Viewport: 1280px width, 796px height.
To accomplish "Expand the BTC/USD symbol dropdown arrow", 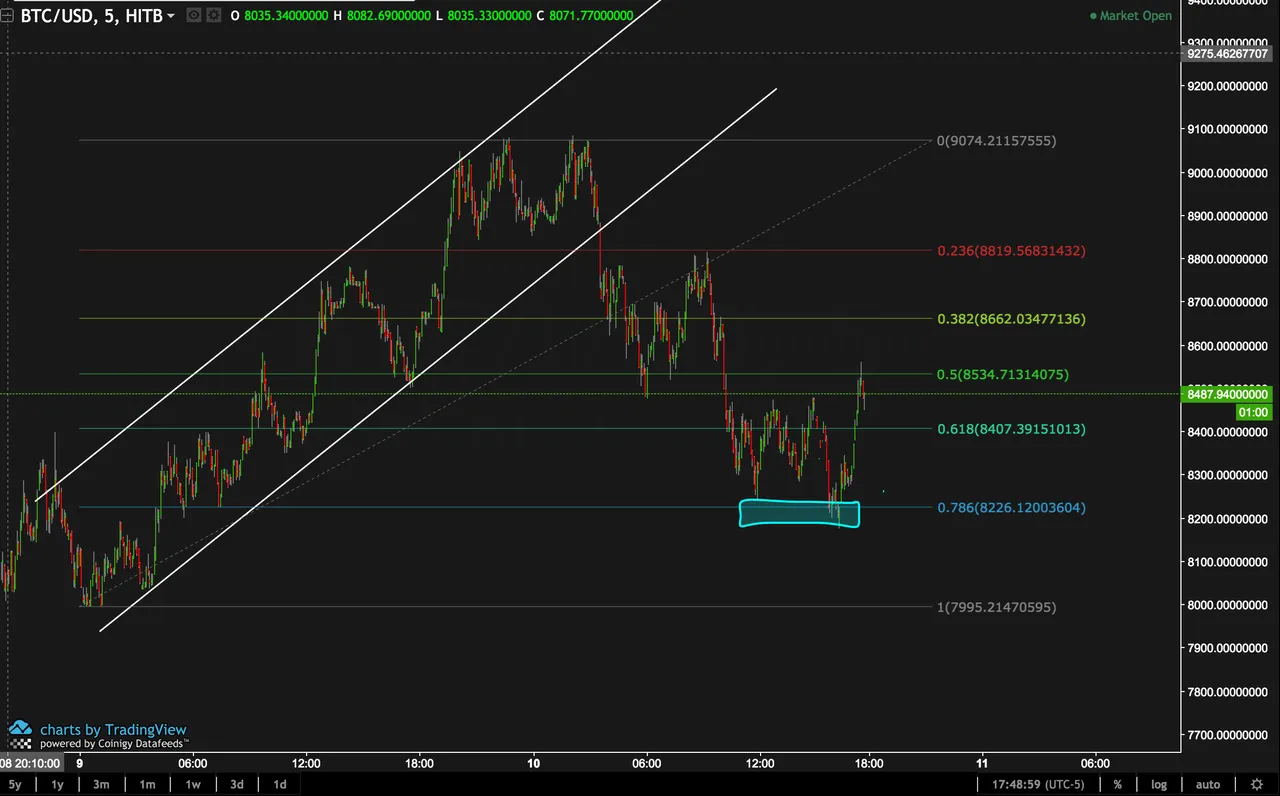I will coord(171,16).
